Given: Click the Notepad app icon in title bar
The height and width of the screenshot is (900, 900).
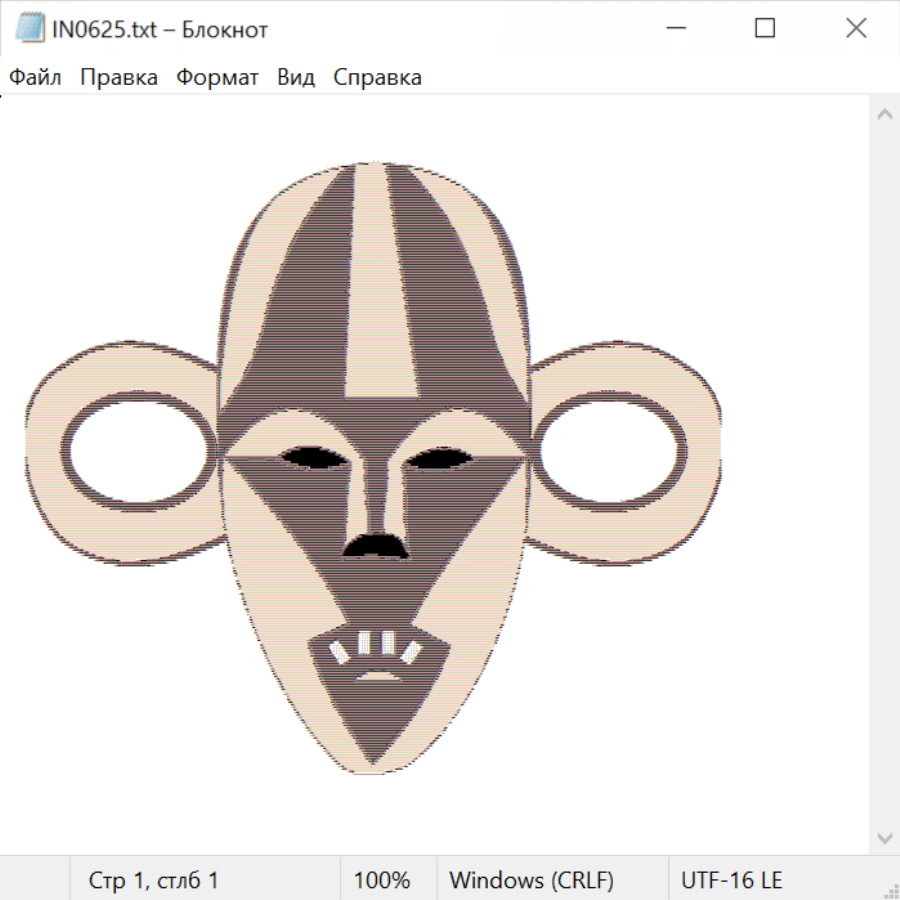Looking at the screenshot, I should tap(30, 29).
